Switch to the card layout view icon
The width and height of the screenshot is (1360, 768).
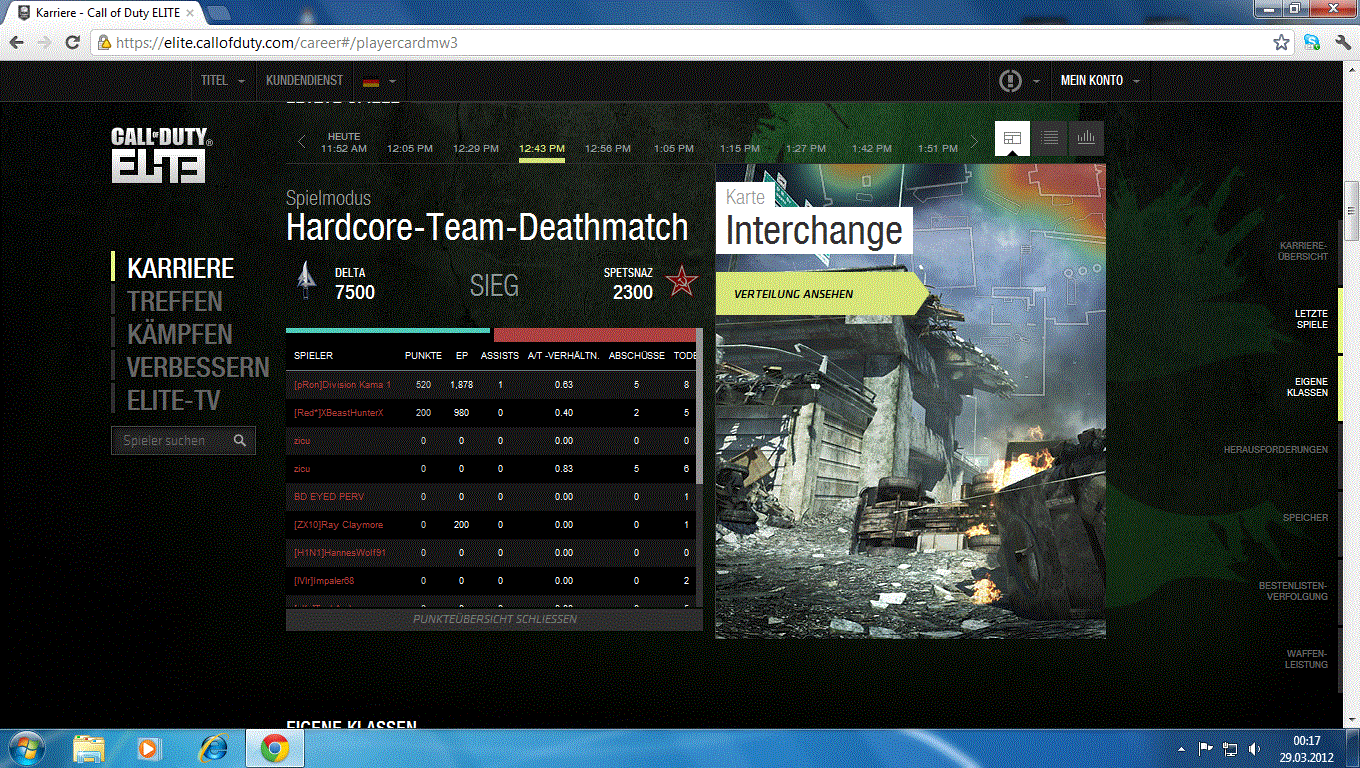[1012, 139]
